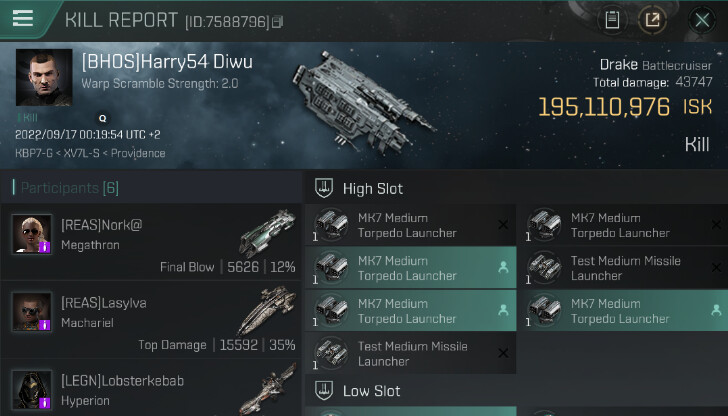
Task: Click the Drake Battlecruiser ship name
Action: pyautogui.click(x=656, y=65)
